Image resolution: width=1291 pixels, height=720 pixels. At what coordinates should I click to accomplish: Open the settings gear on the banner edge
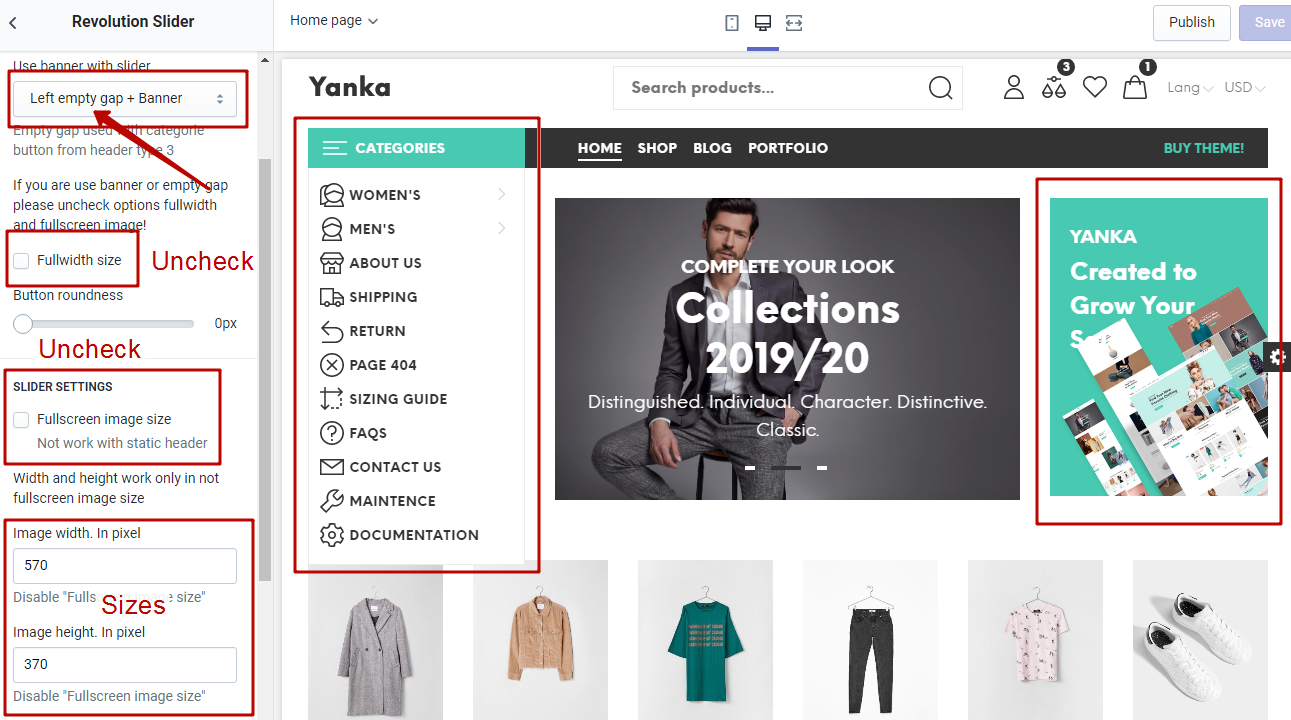tap(1276, 356)
